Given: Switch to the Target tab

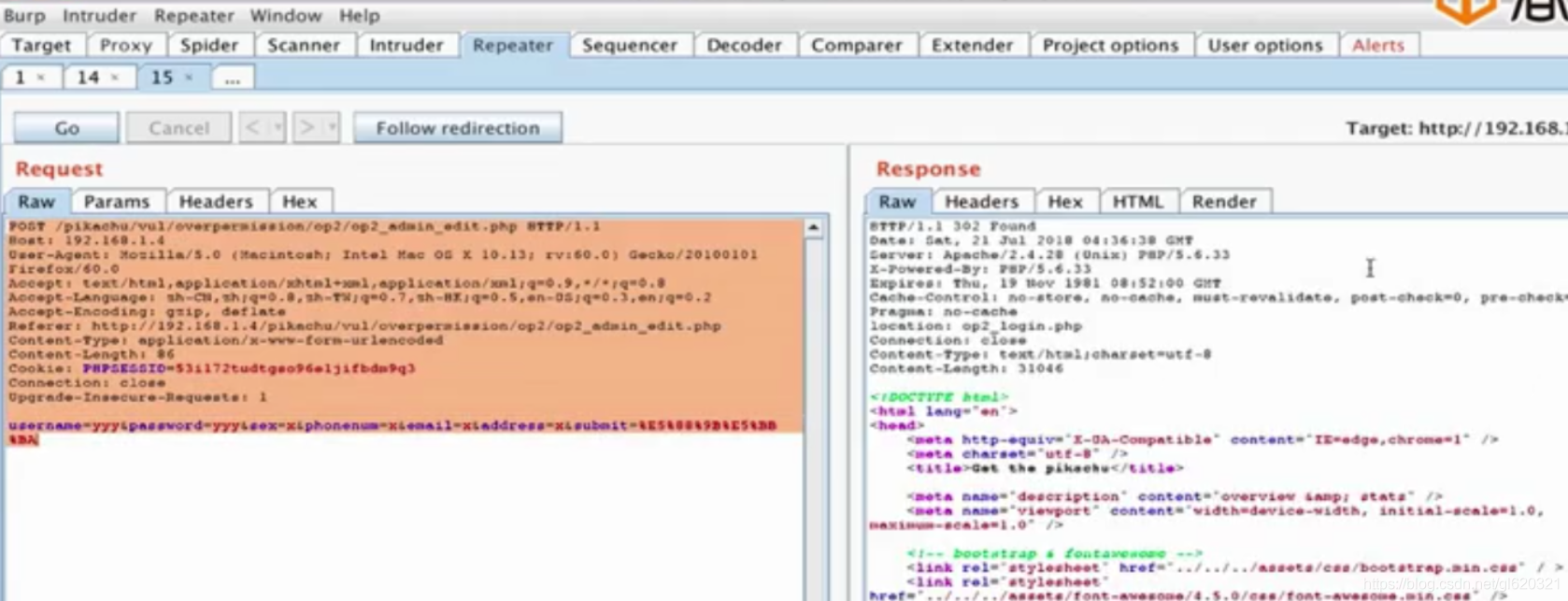Looking at the screenshot, I should coord(42,45).
